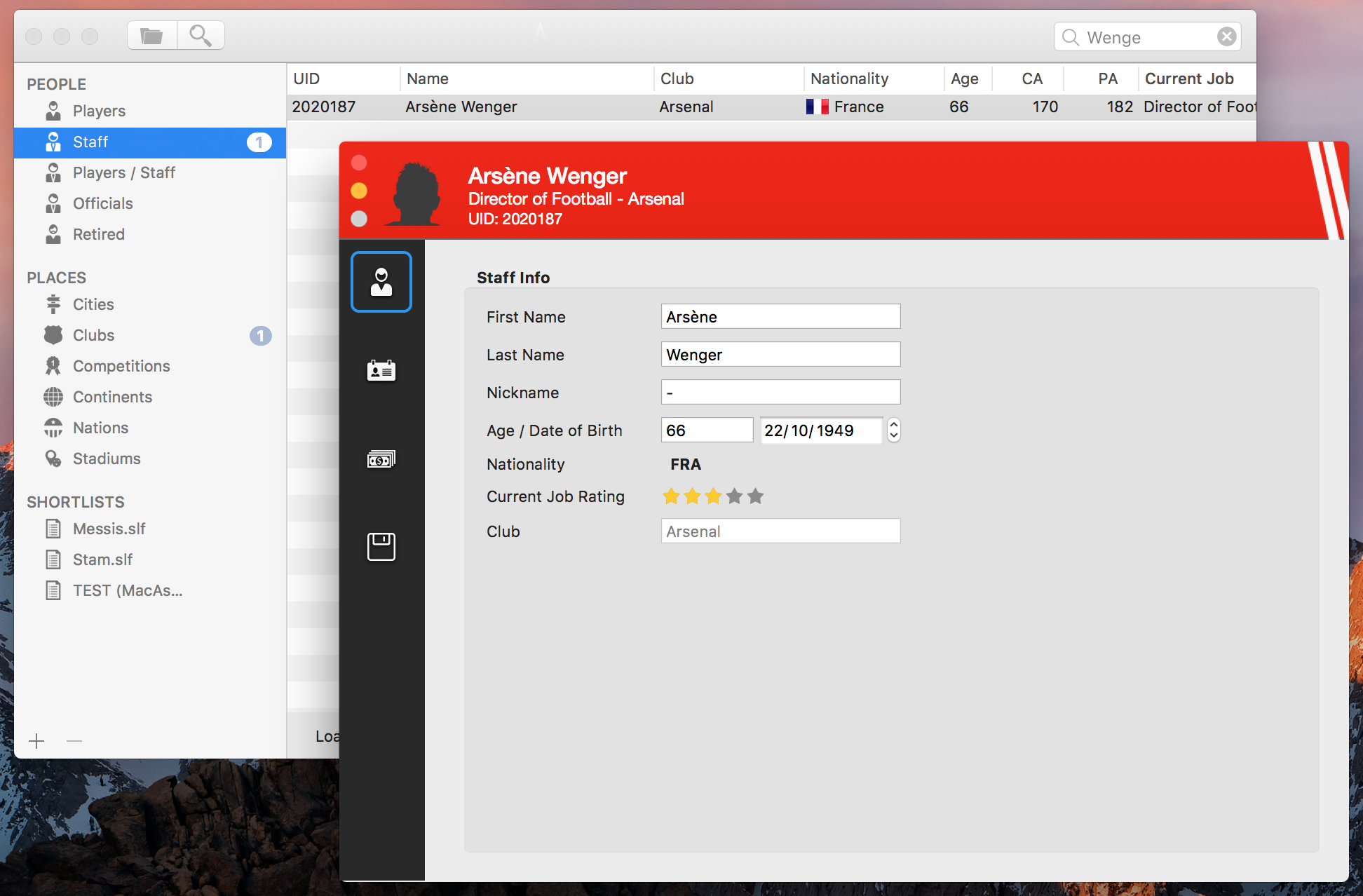Click the Cities signpost icon
Image resolution: width=1363 pixels, height=896 pixels.
pyautogui.click(x=53, y=304)
